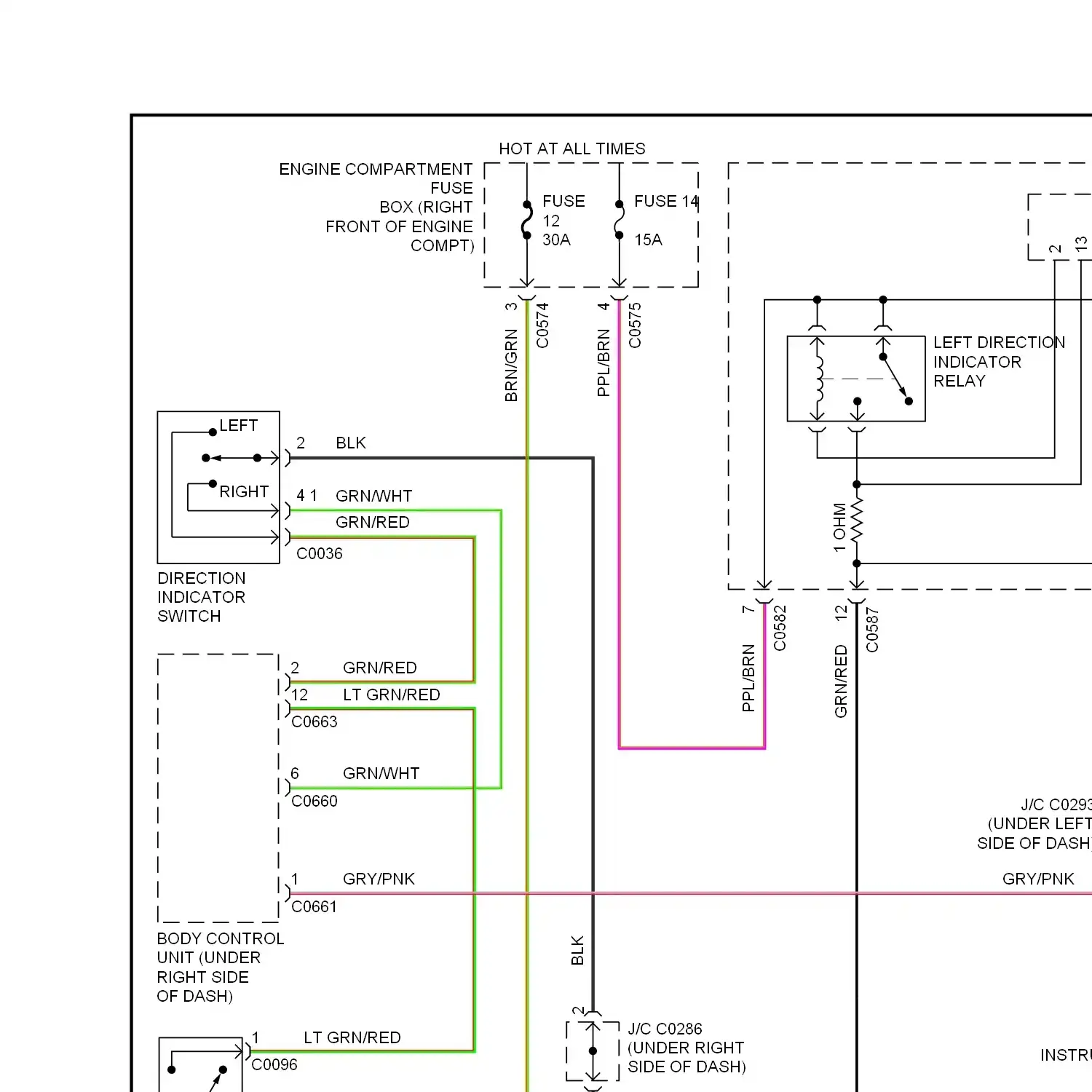The width and height of the screenshot is (1092, 1092).
Task: Click connector label C0587
Action: click(872, 630)
